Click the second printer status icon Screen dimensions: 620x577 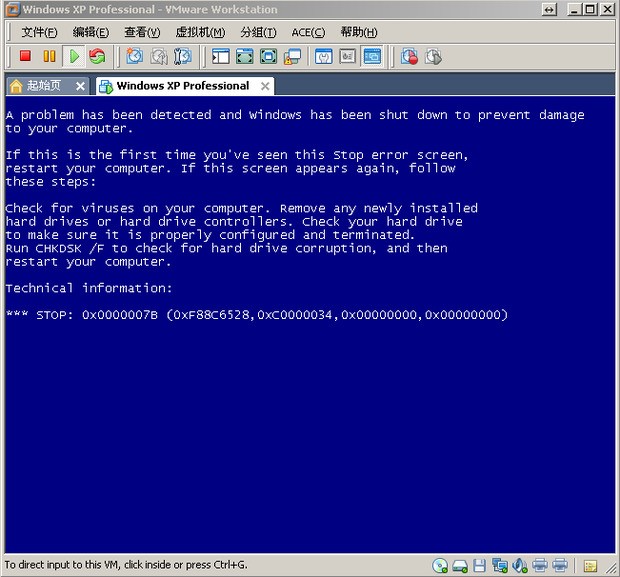tap(560, 565)
